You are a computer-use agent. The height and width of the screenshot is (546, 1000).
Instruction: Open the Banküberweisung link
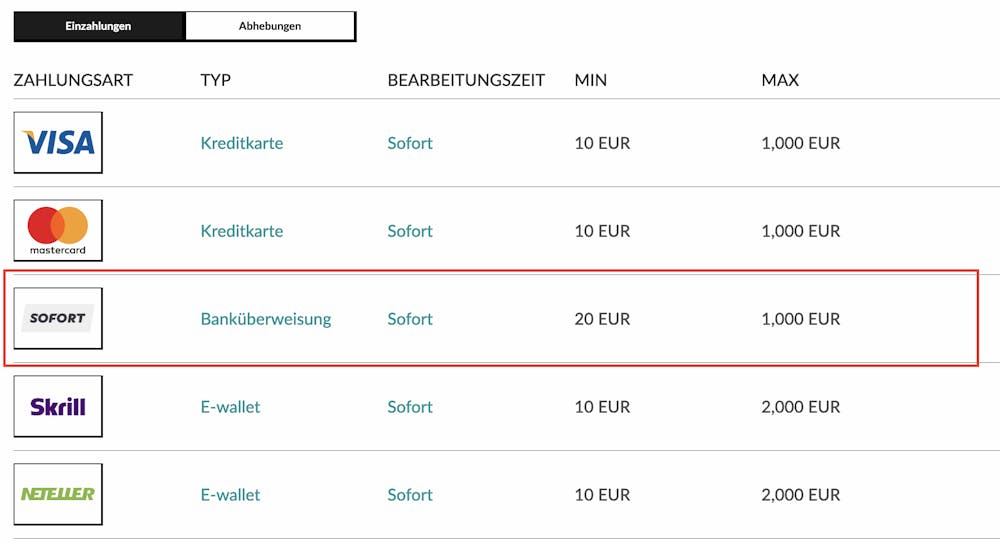coord(266,319)
